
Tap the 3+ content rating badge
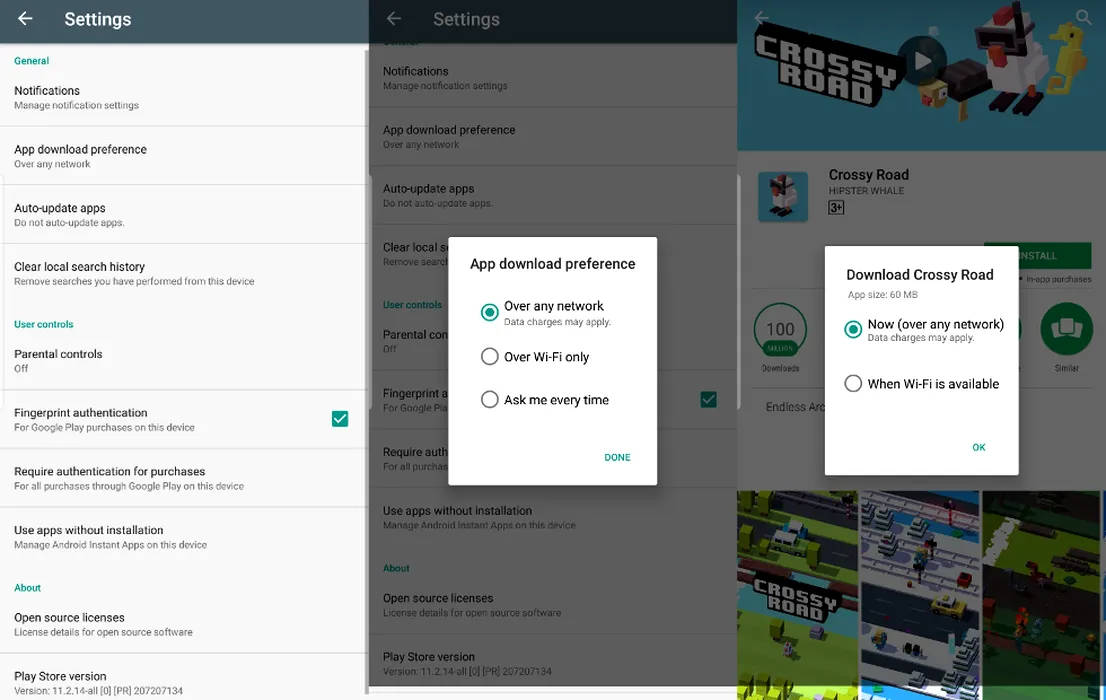click(836, 207)
